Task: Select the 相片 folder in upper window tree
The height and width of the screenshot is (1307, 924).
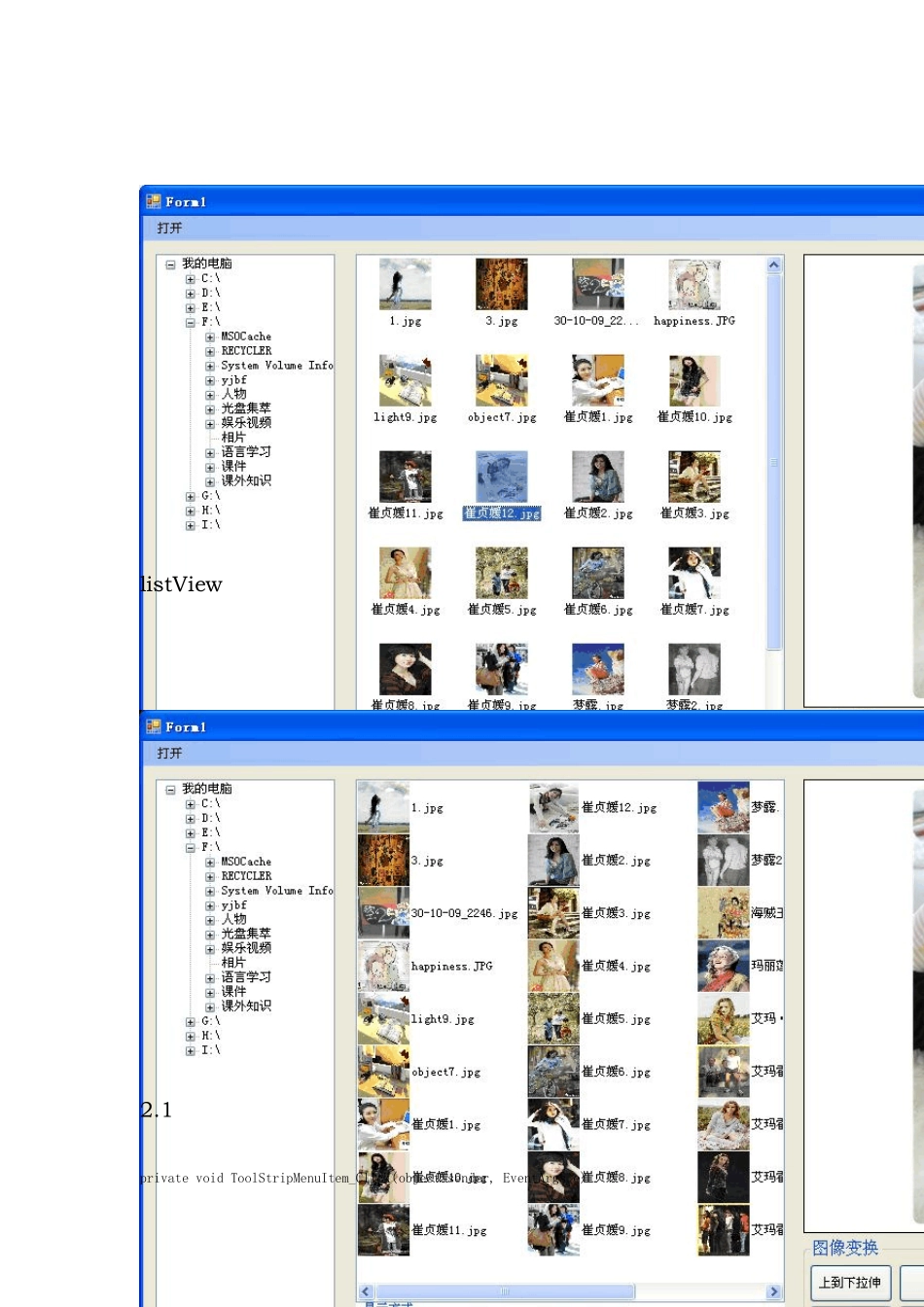Action: coord(233,438)
